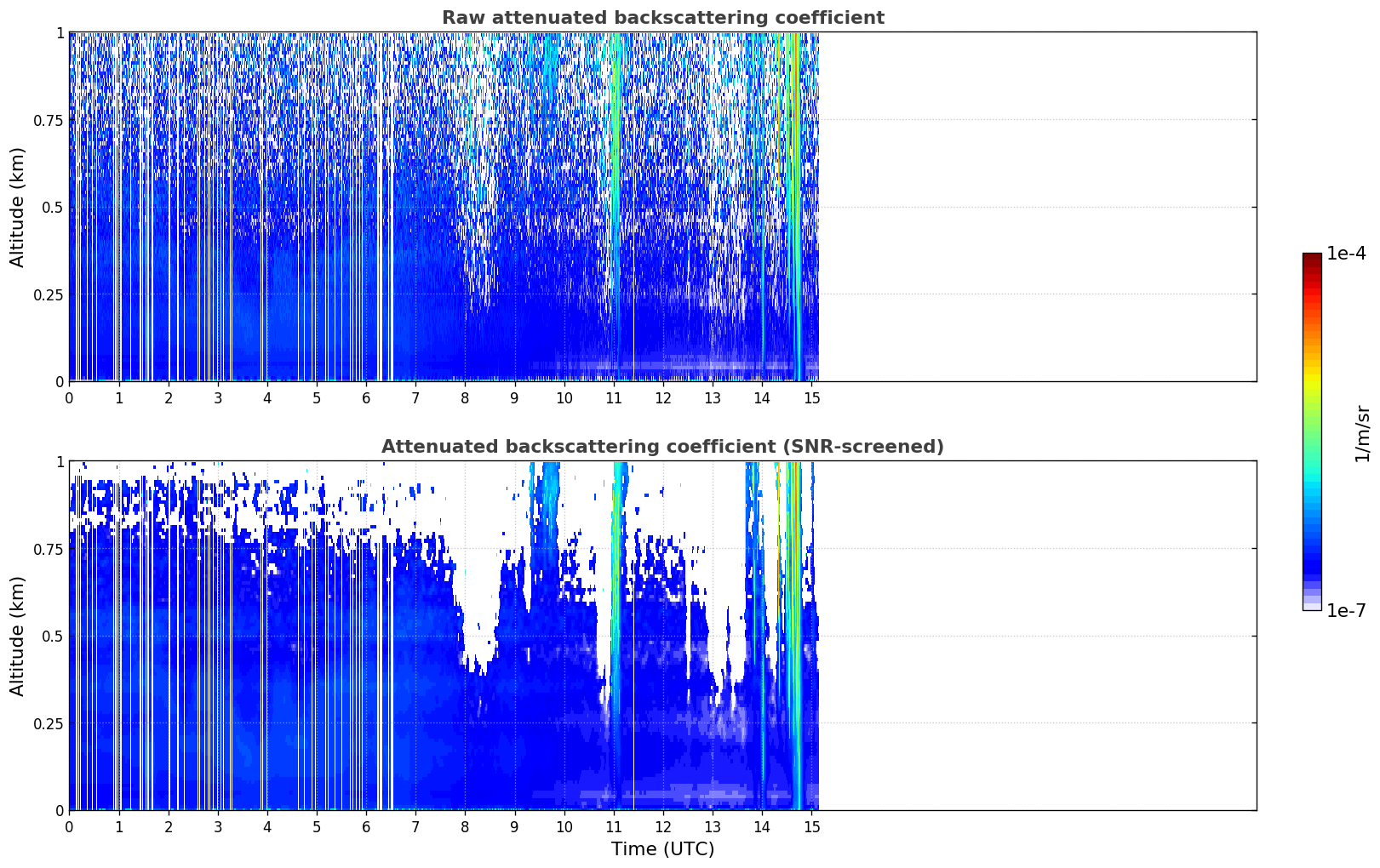Viewport: 1380px width, 868px height.
Task: Click the "0.25" altitude tick on raw plot
Action: tap(49, 295)
